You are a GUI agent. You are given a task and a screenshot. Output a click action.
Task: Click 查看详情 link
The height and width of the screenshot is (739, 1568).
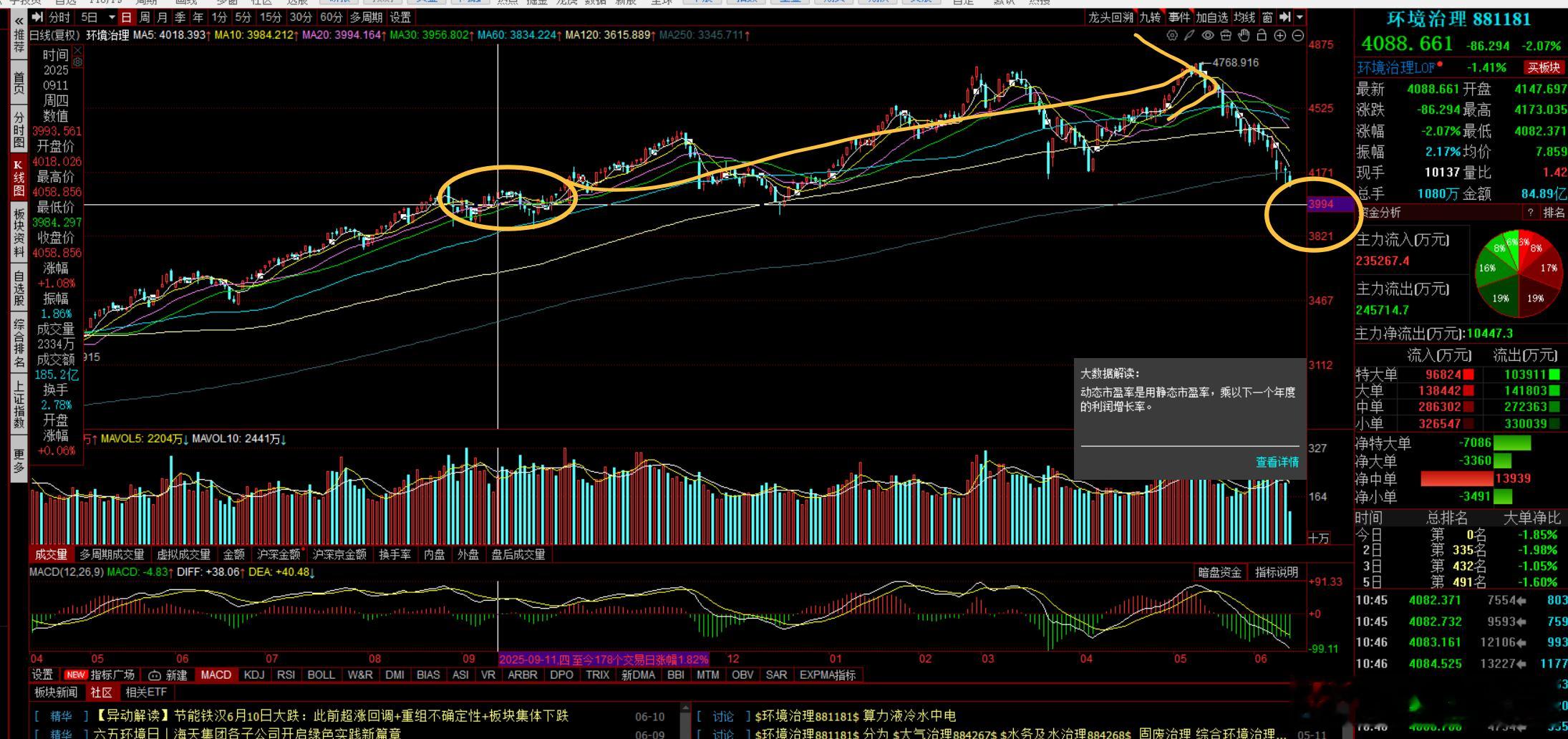[x=1277, y=463]
